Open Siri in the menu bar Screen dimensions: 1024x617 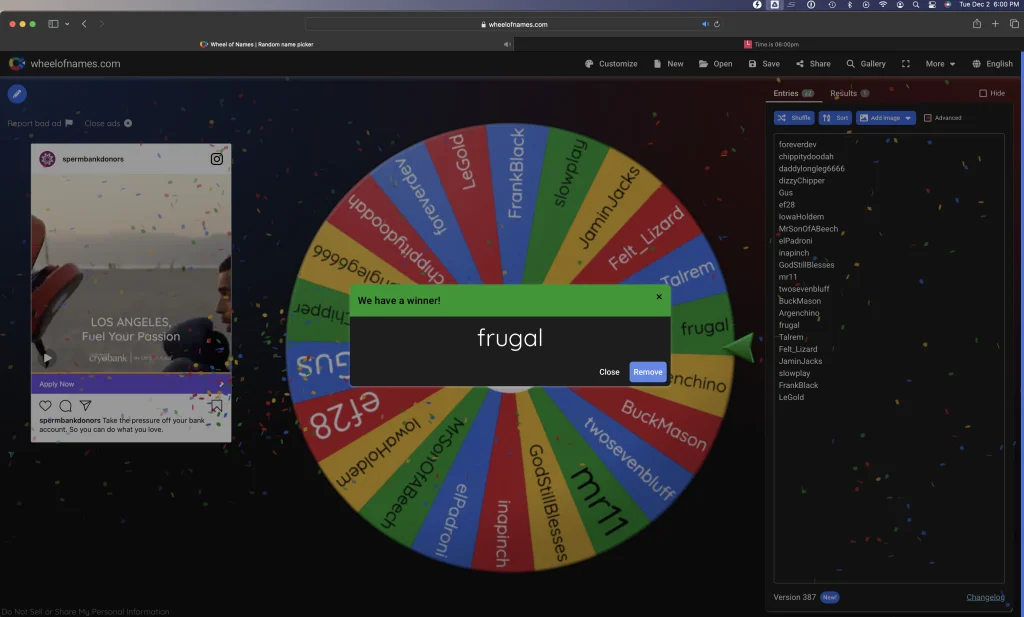(948, 5)
